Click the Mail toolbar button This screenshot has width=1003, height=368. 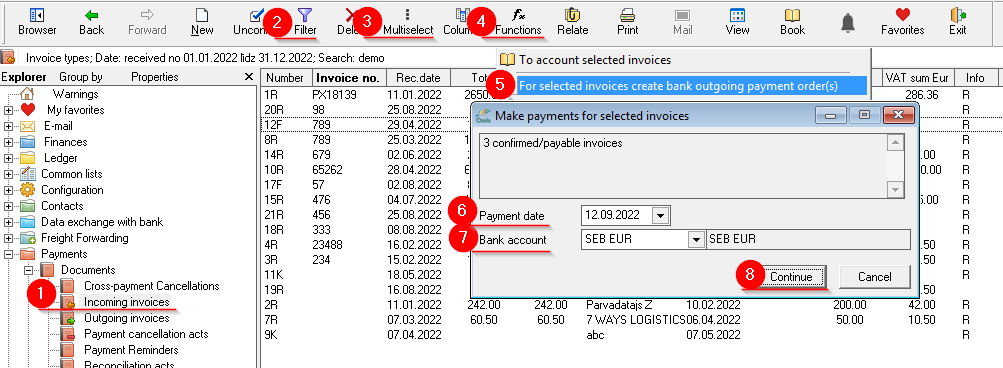683,21
